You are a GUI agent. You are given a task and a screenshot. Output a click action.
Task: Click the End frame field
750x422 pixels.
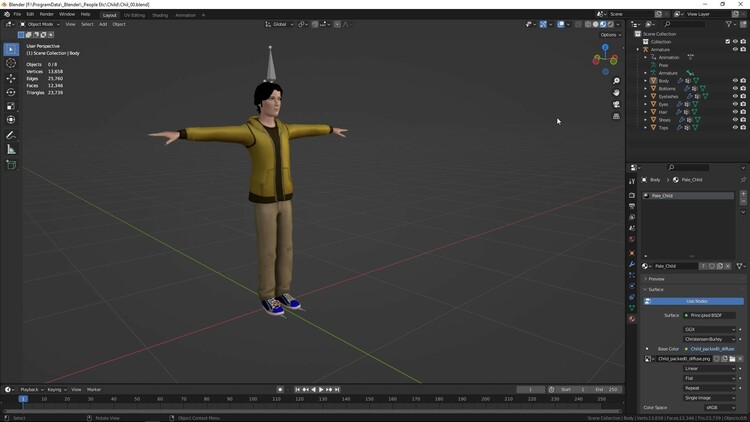605,389
